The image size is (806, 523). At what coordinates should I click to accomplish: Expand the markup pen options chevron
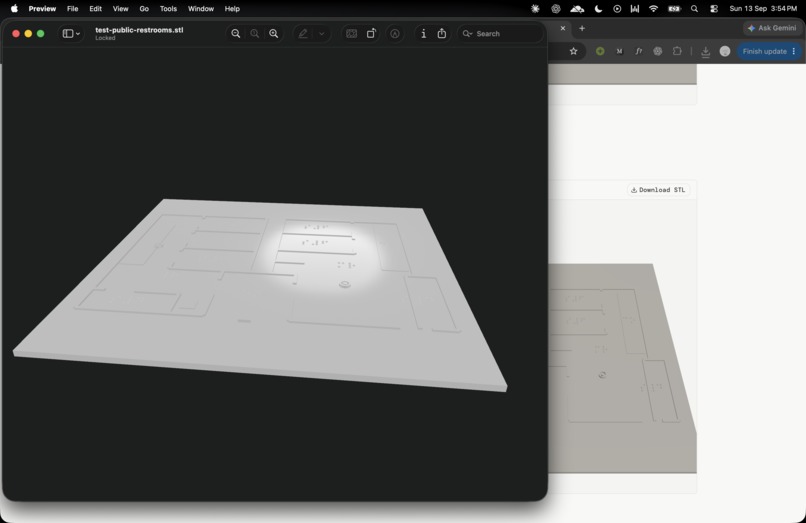coord(322,33)
